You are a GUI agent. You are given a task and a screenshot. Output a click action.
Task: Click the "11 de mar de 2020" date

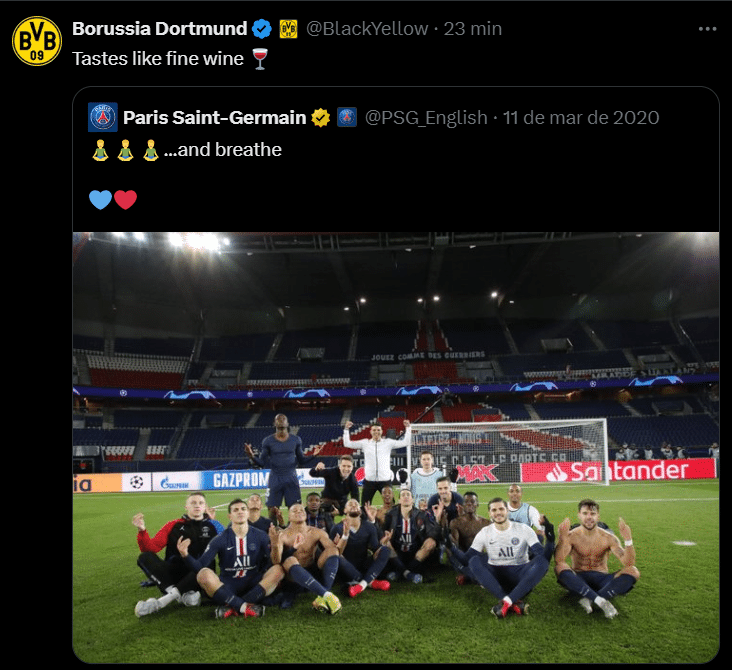(x=581, y=118)
